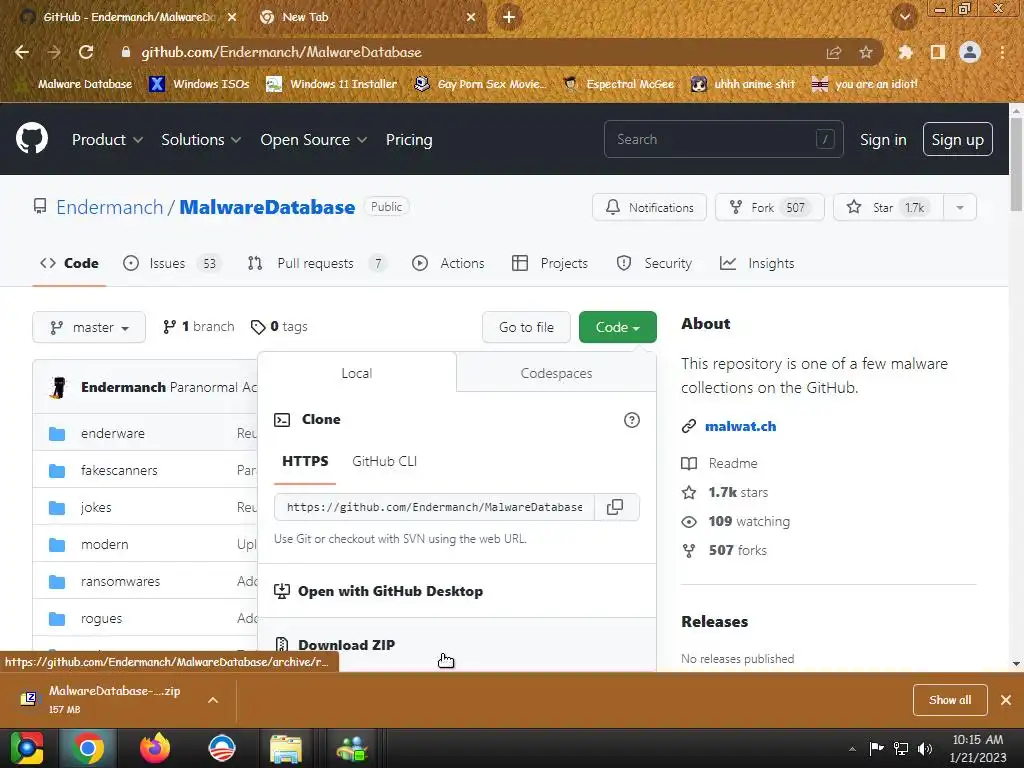1024x768 pixels.
Task: Open the Chrome extensions puzzle icon
Action: tap(905, 52)
